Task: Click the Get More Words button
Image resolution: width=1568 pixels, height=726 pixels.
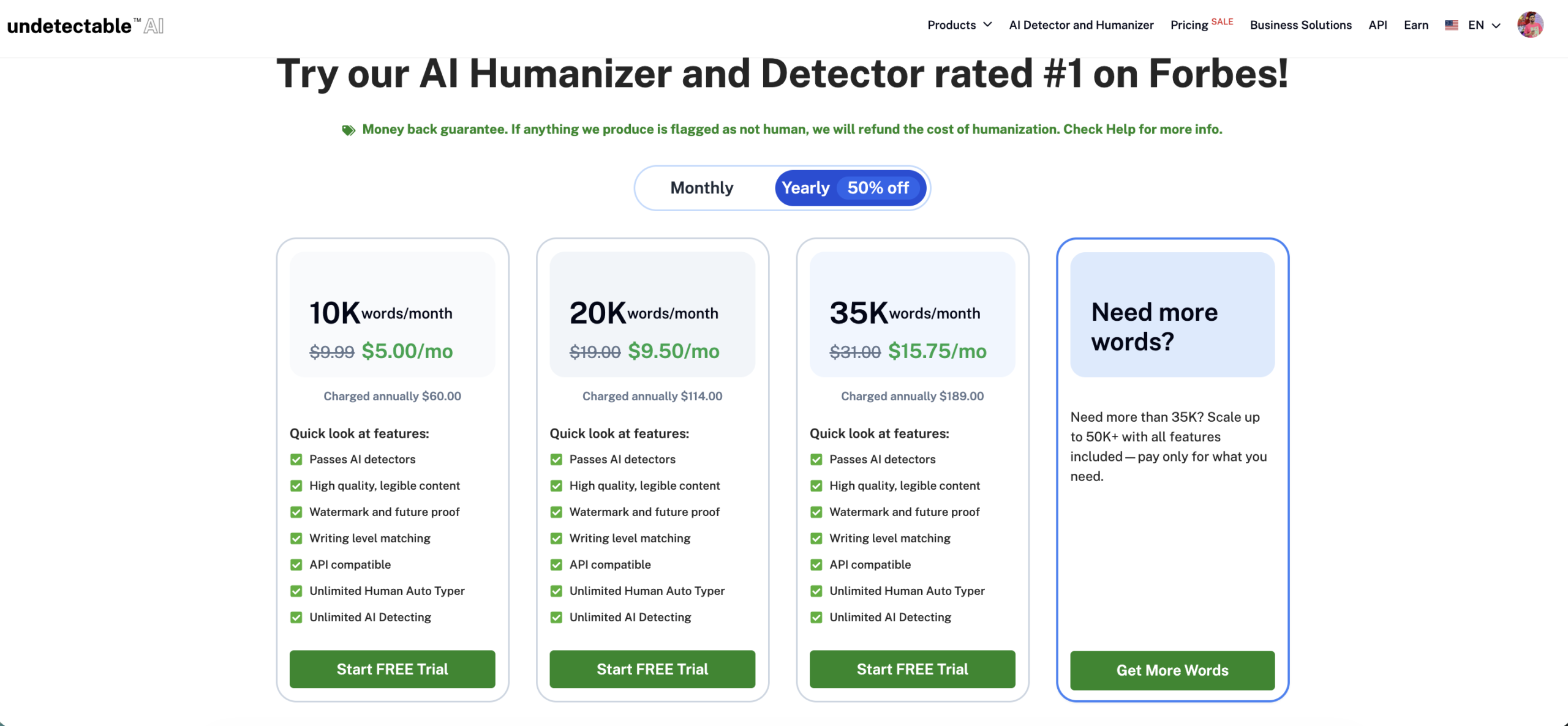Action: tap(1172, 670)
